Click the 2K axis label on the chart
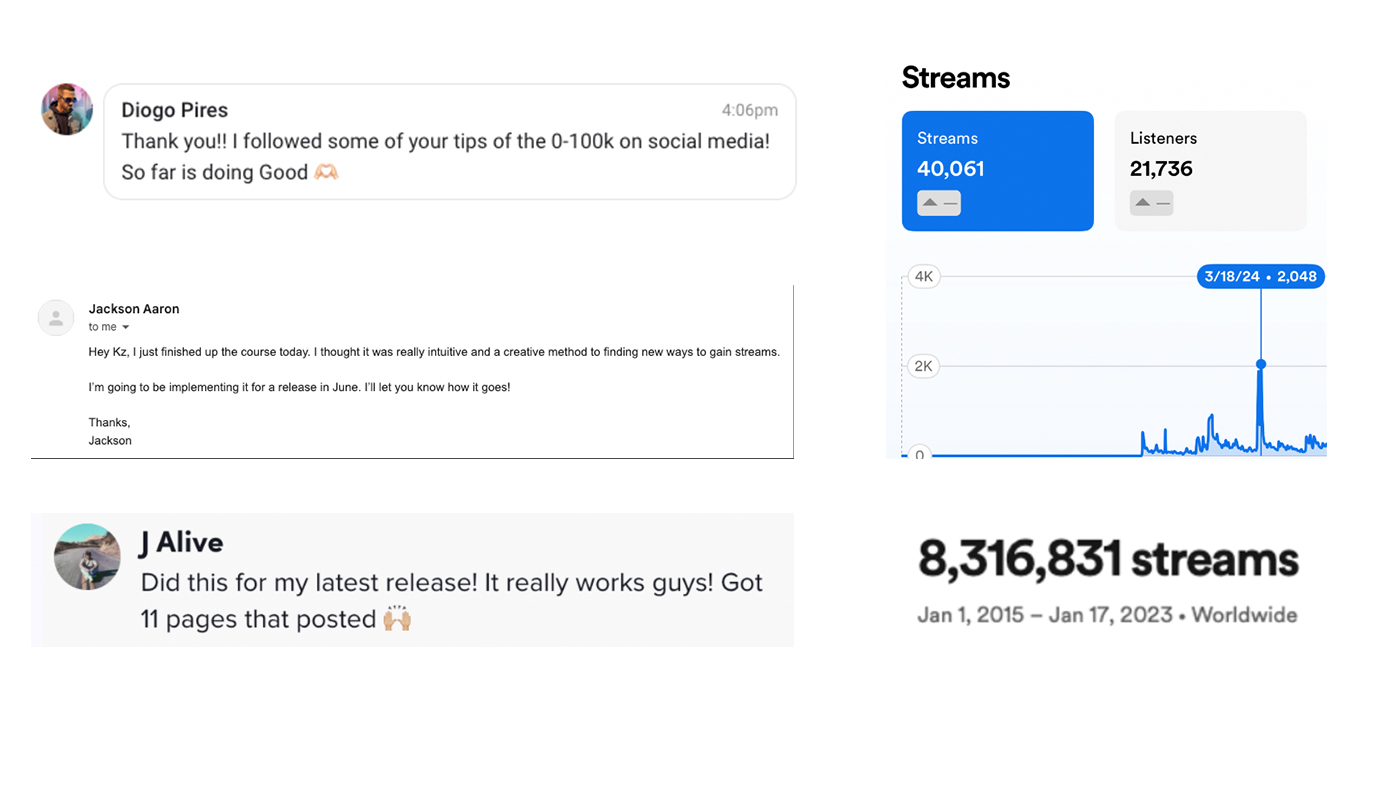Image resolution: width=1400 pixels, height=790 pixels. 924,366
